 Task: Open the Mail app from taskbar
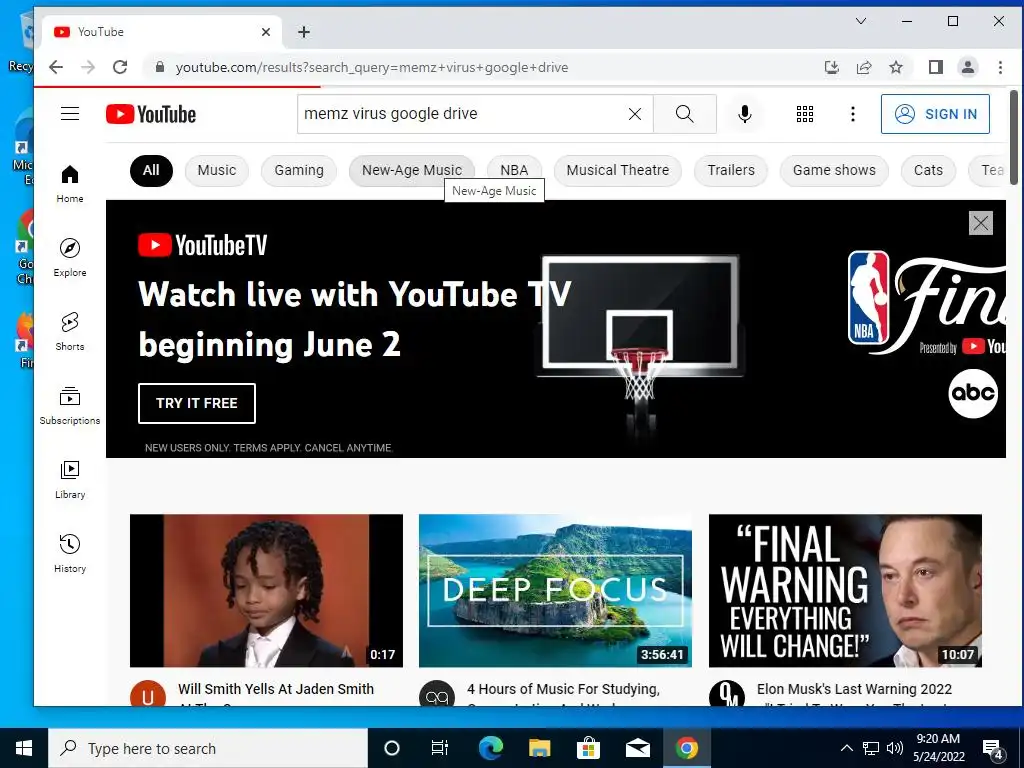click(x=637, y=748)
